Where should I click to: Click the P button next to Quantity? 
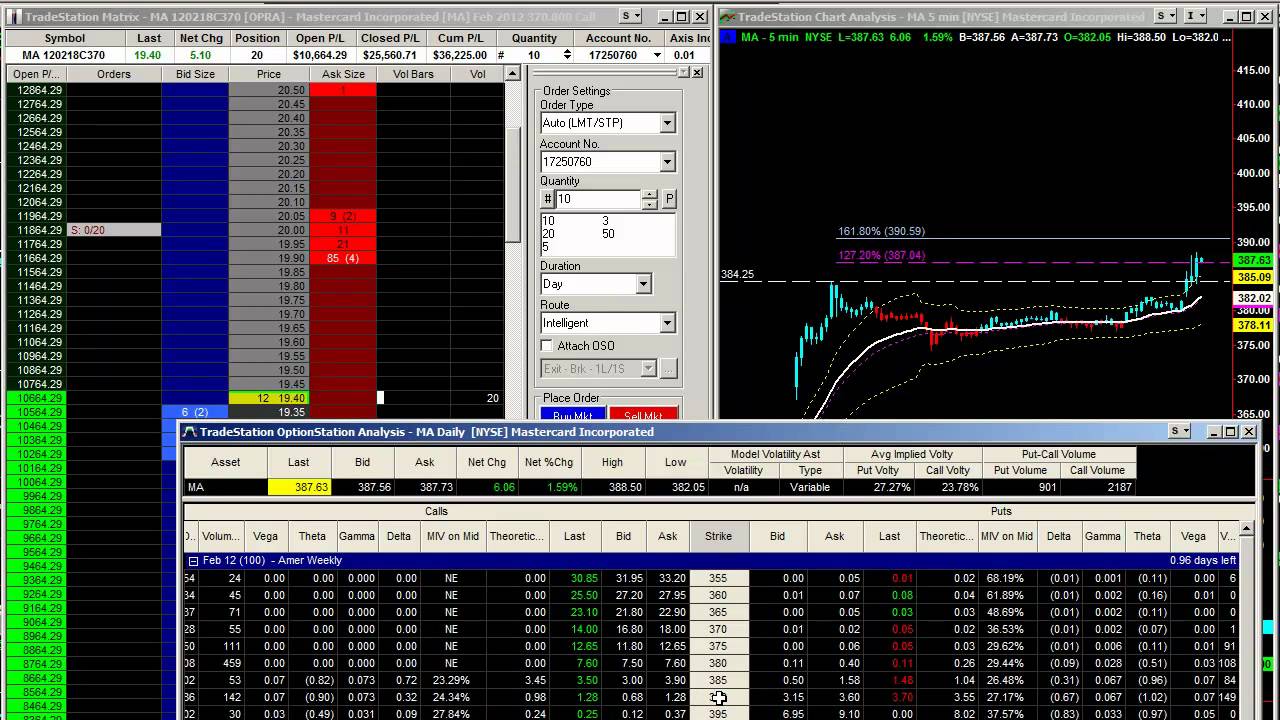coord(669,199)
